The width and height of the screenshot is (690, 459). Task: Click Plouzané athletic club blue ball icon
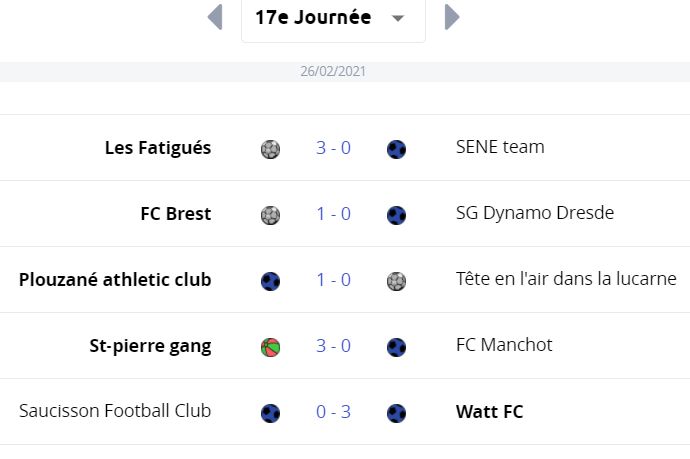point(270,281)
